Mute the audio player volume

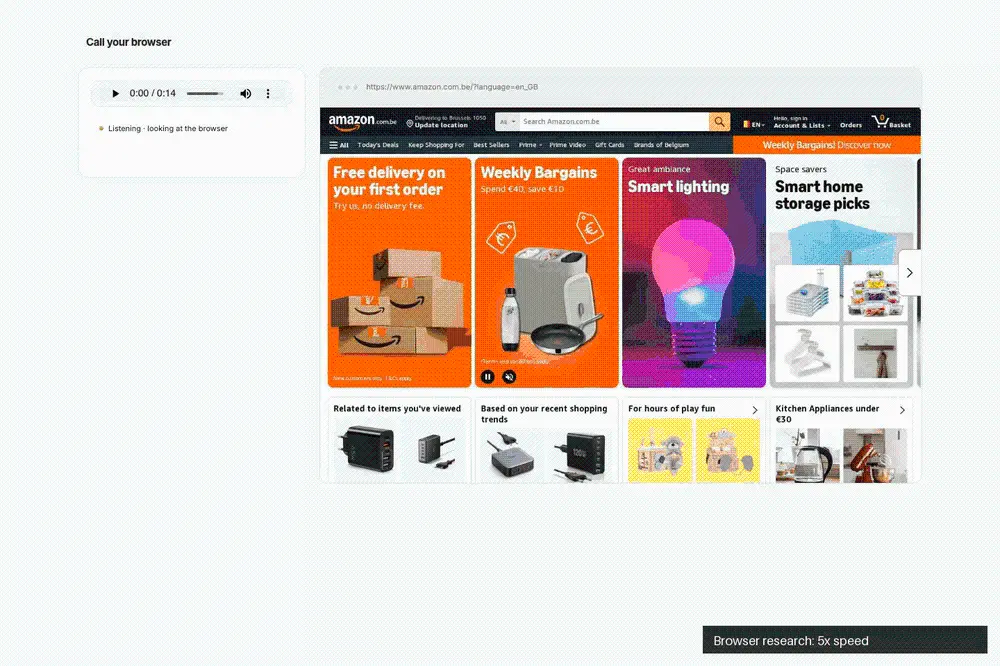[x=246, y=93]
